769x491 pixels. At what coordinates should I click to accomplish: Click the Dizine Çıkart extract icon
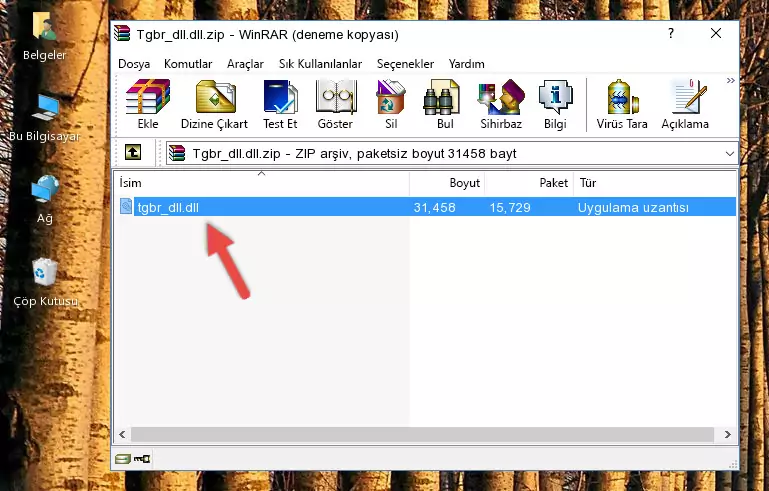214,104
